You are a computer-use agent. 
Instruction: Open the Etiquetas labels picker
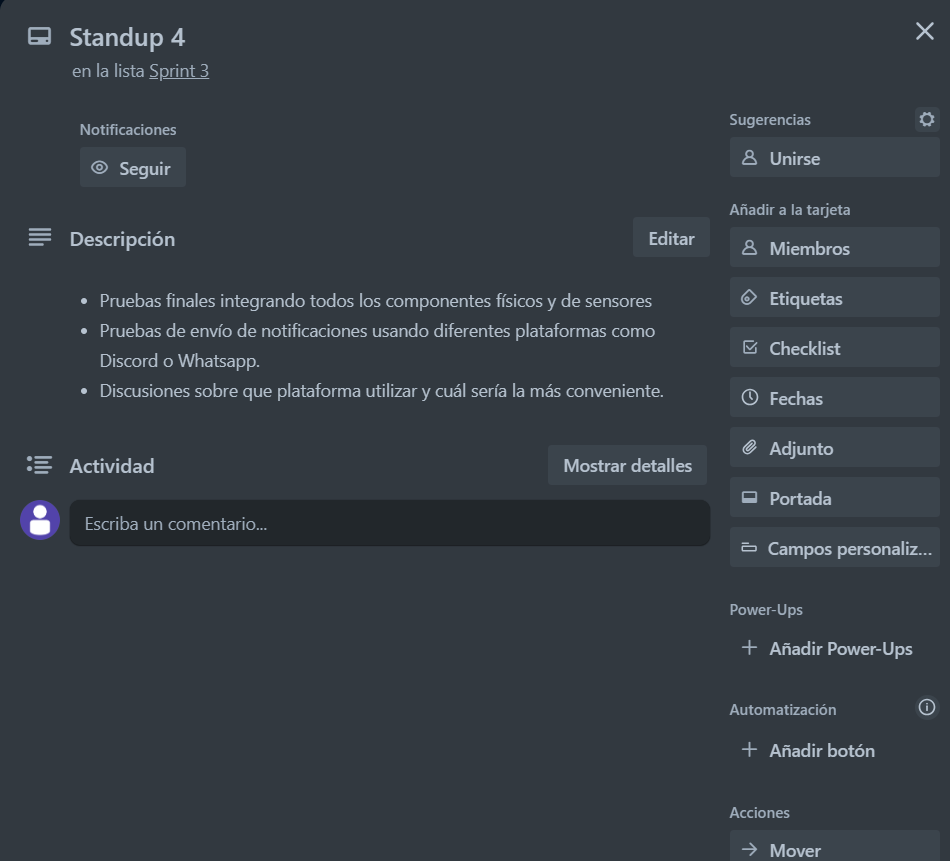click(834, 298)
